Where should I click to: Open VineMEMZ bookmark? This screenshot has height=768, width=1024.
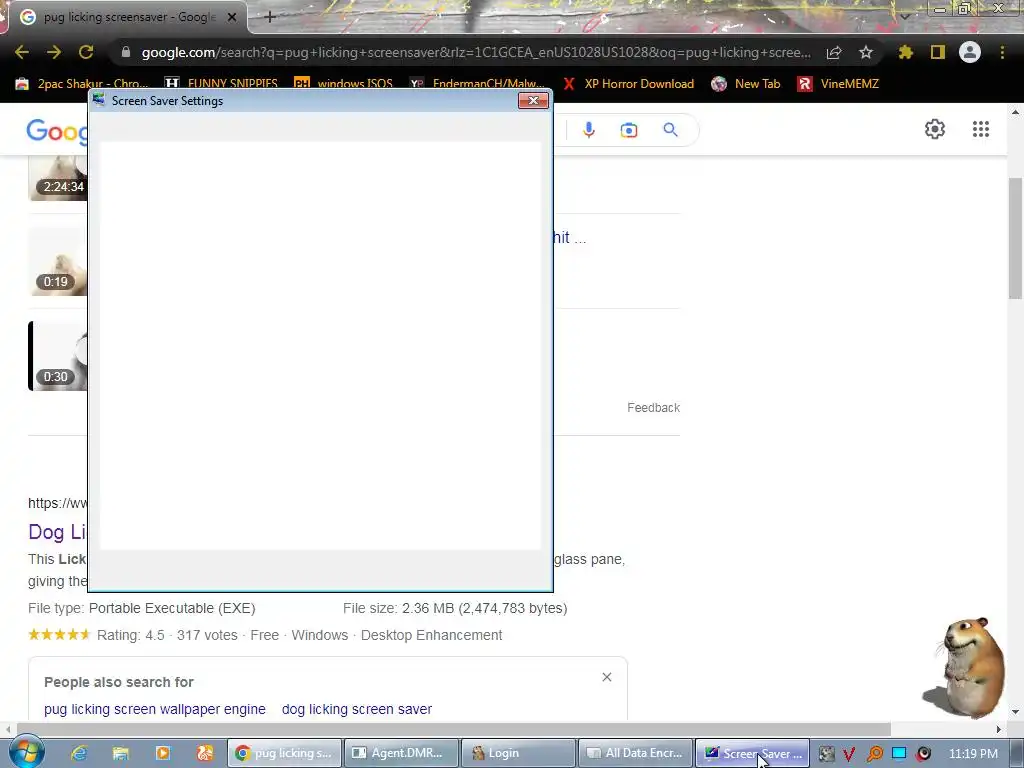(x=839, y=84)
